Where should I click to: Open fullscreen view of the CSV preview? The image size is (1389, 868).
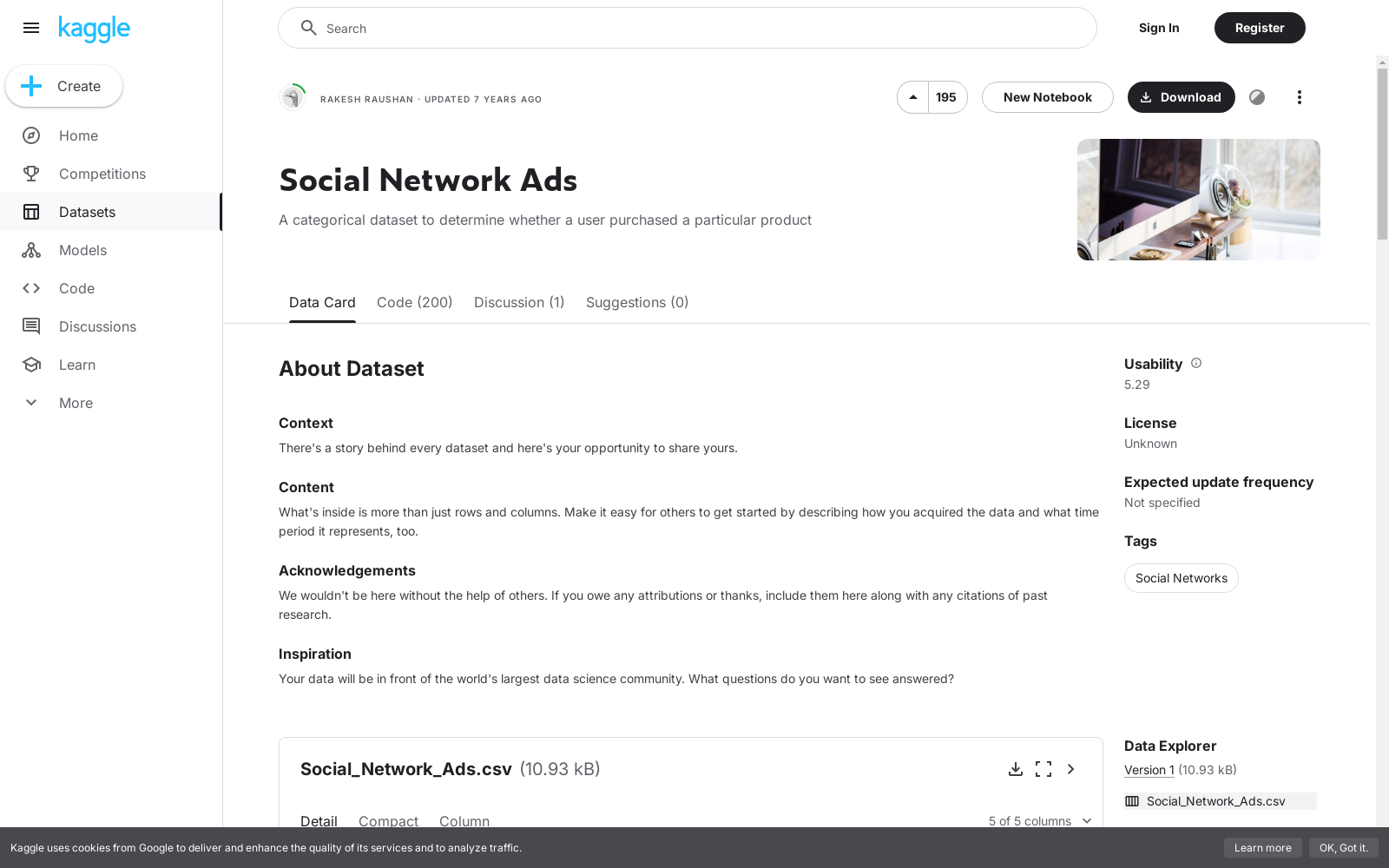(1043, 769)
